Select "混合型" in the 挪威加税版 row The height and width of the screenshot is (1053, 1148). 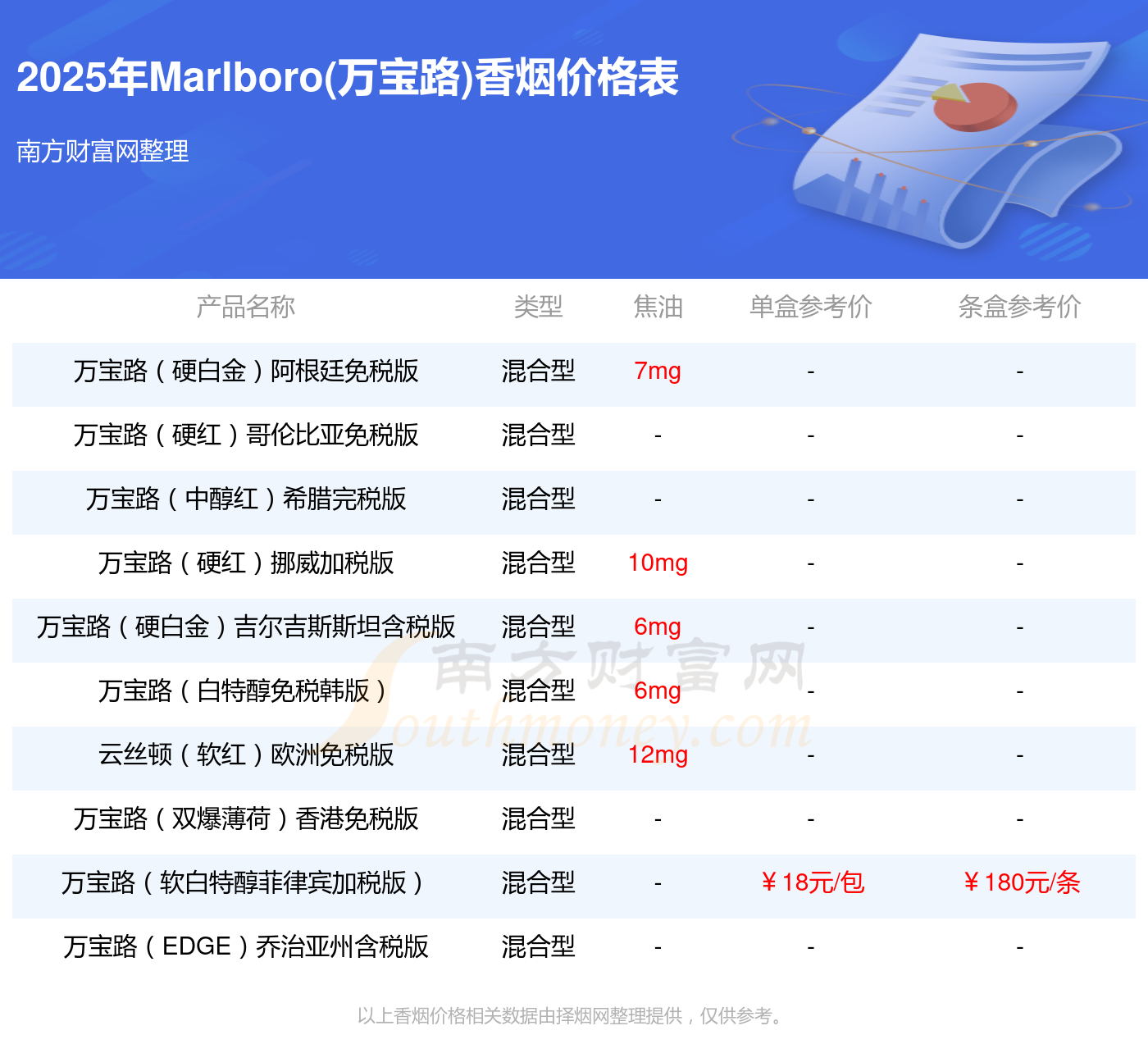[x=538, y=563]
